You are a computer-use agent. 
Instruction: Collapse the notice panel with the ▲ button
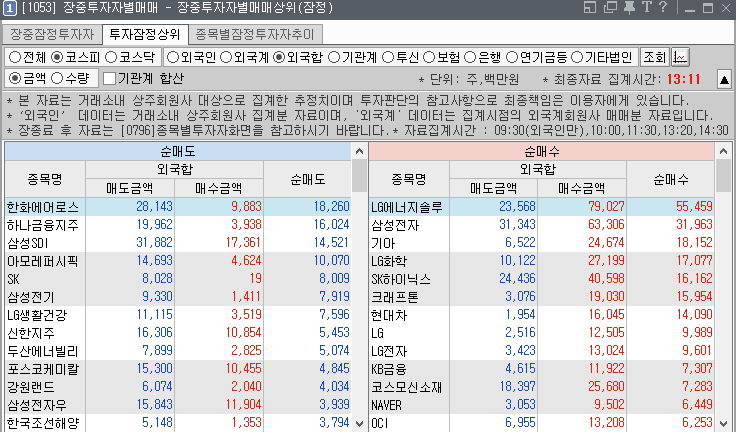coord(724,78)
